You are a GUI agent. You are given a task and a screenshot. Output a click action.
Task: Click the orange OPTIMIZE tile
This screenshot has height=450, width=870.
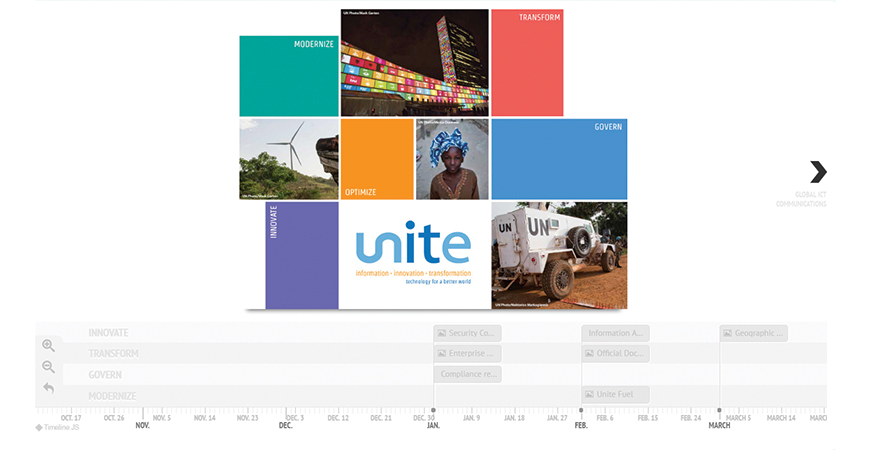tap(377, 159)
